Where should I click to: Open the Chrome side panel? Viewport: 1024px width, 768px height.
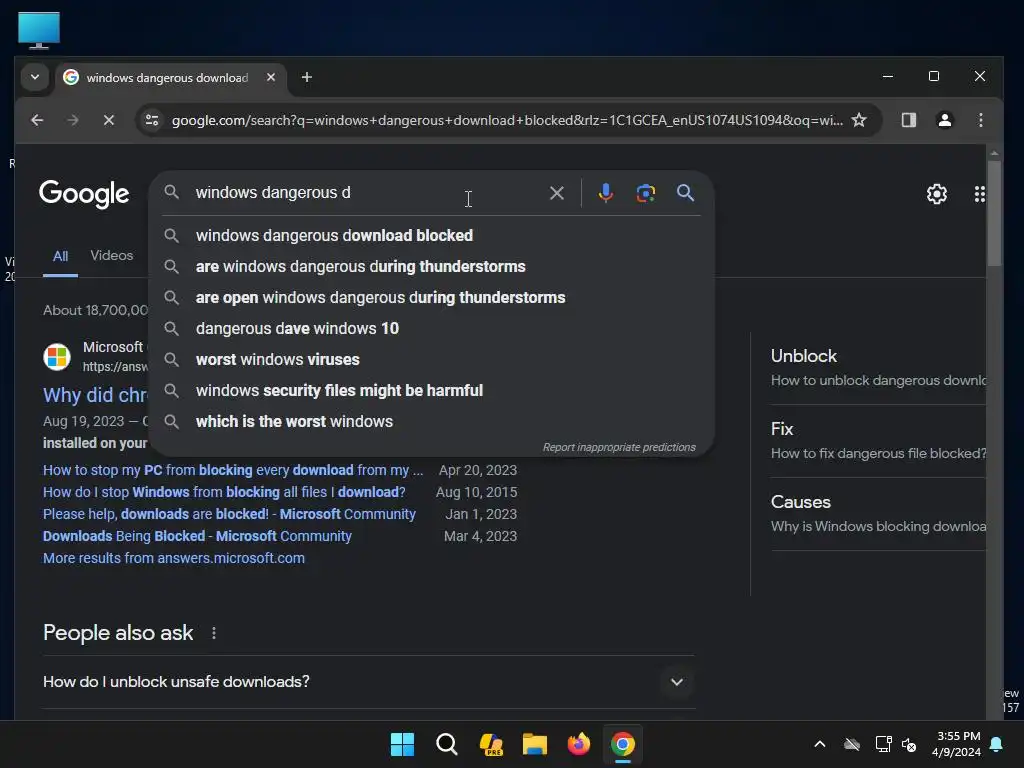point(908,120)
